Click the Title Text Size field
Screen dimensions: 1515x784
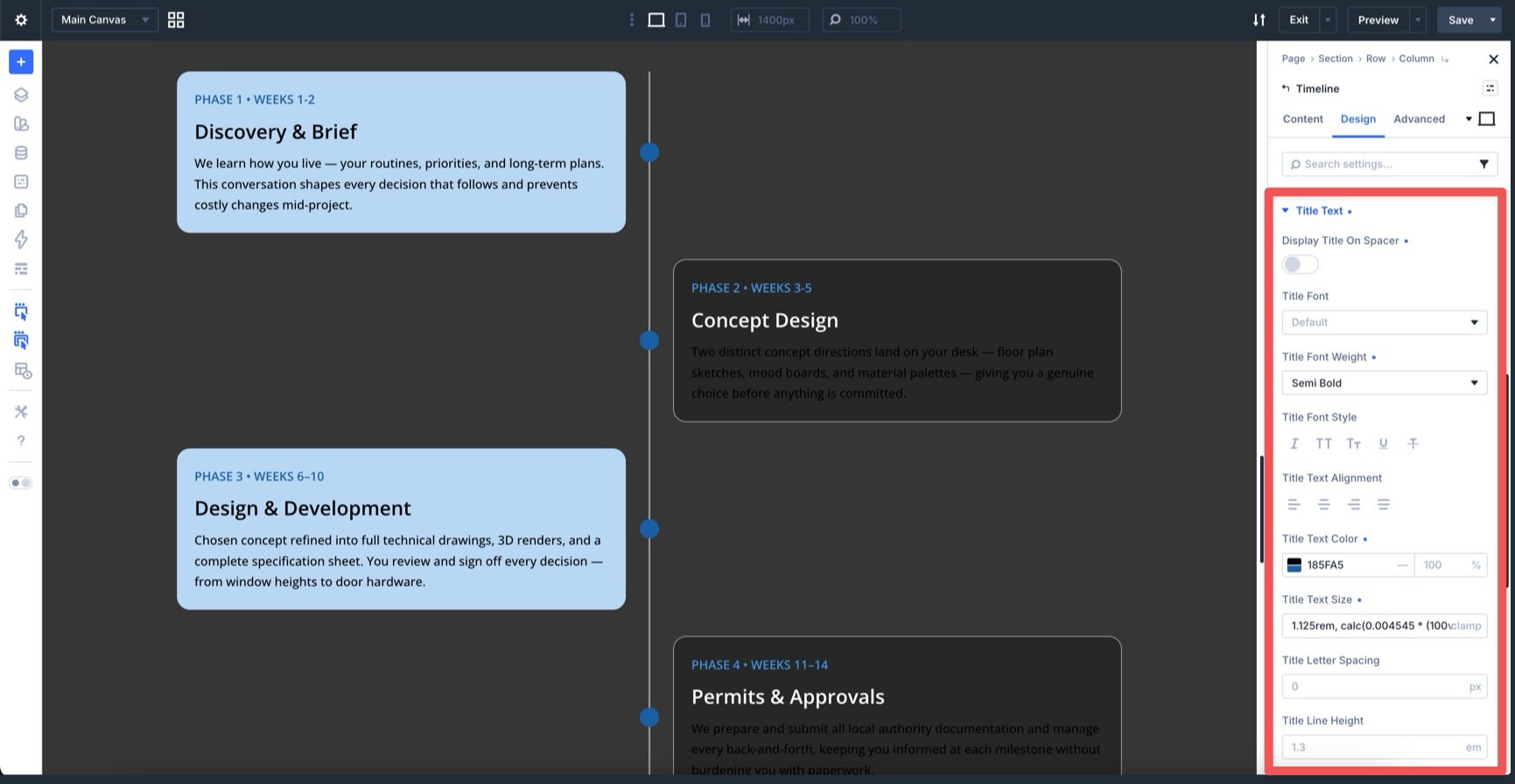pos(1384,626)
